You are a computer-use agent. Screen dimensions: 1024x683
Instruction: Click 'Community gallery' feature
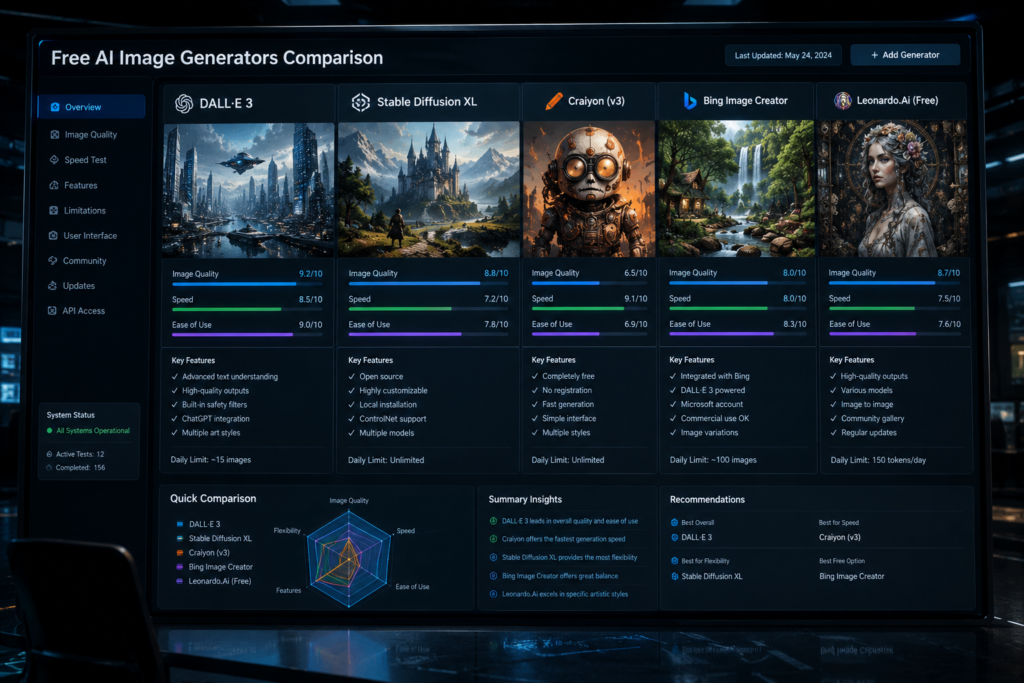872,419
